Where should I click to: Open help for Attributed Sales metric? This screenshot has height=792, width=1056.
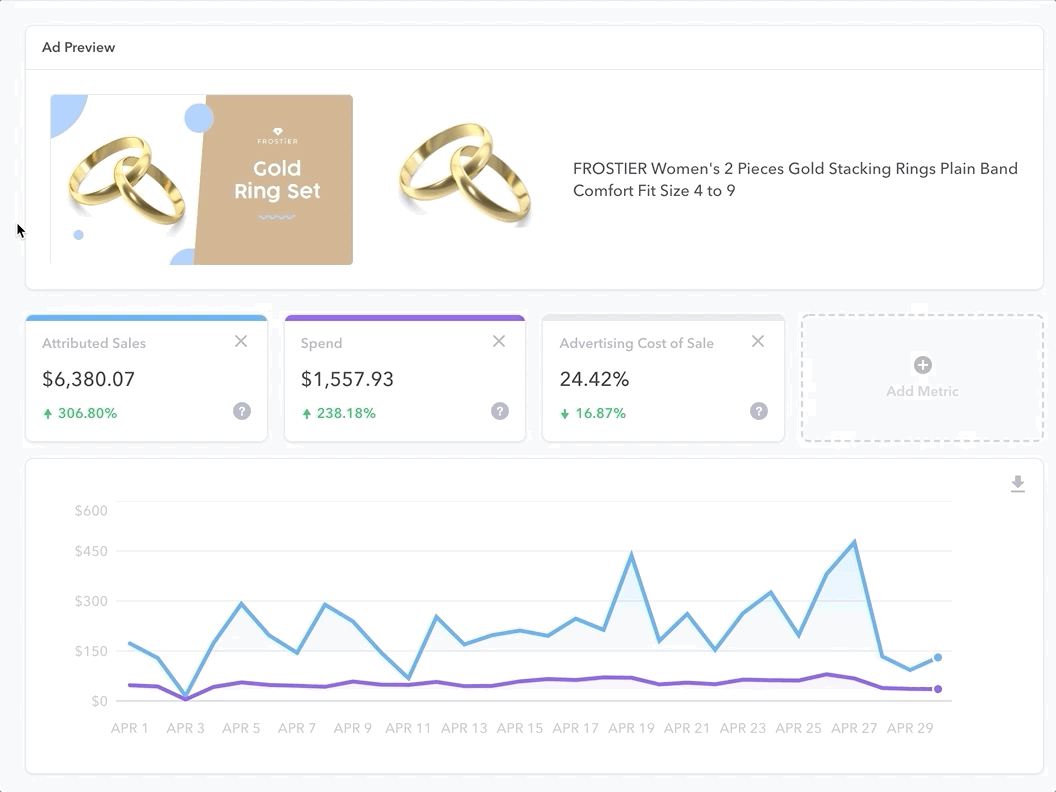click(x=242, y=411)
